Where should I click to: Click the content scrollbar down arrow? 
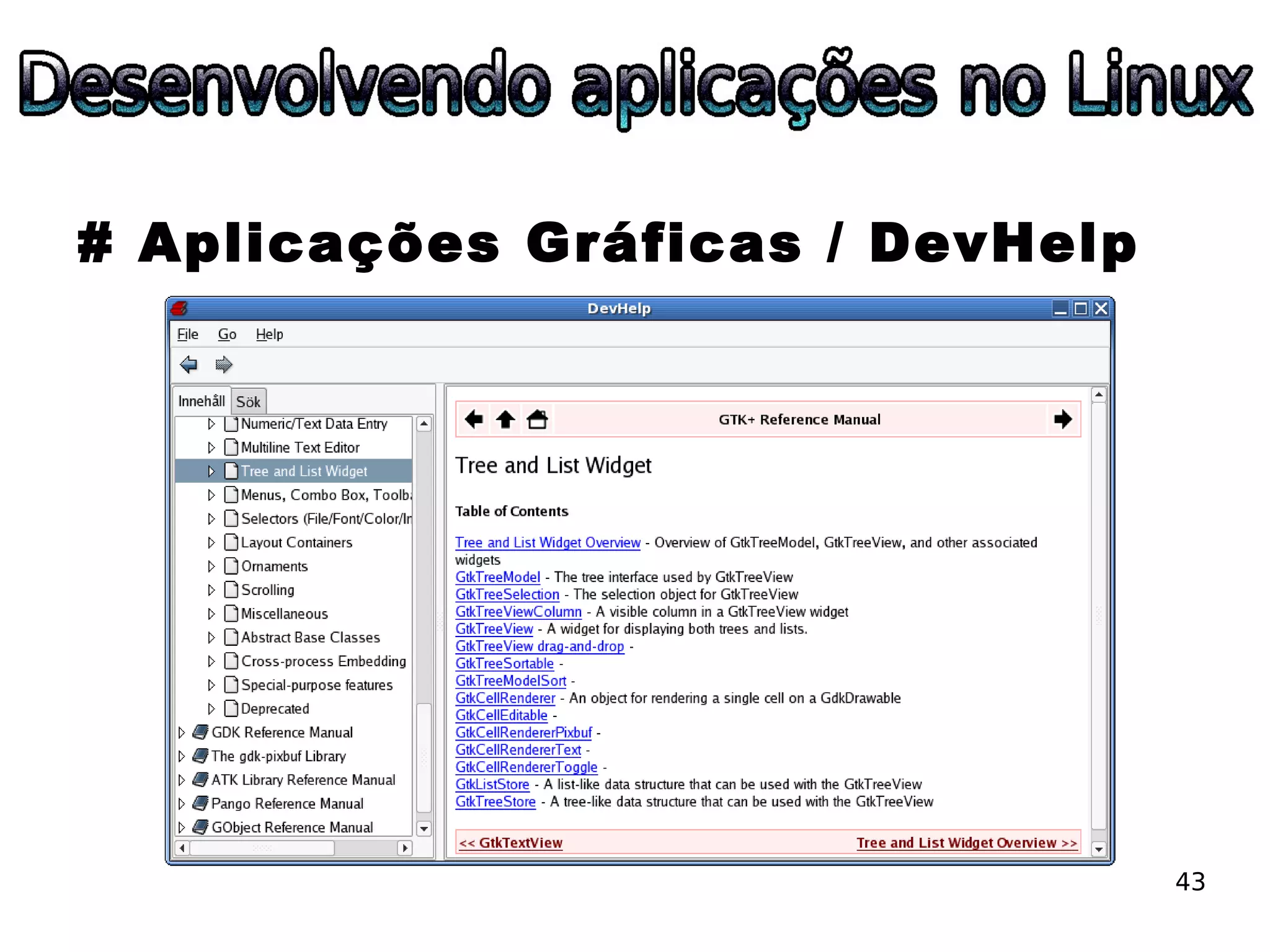[1098, 850]
